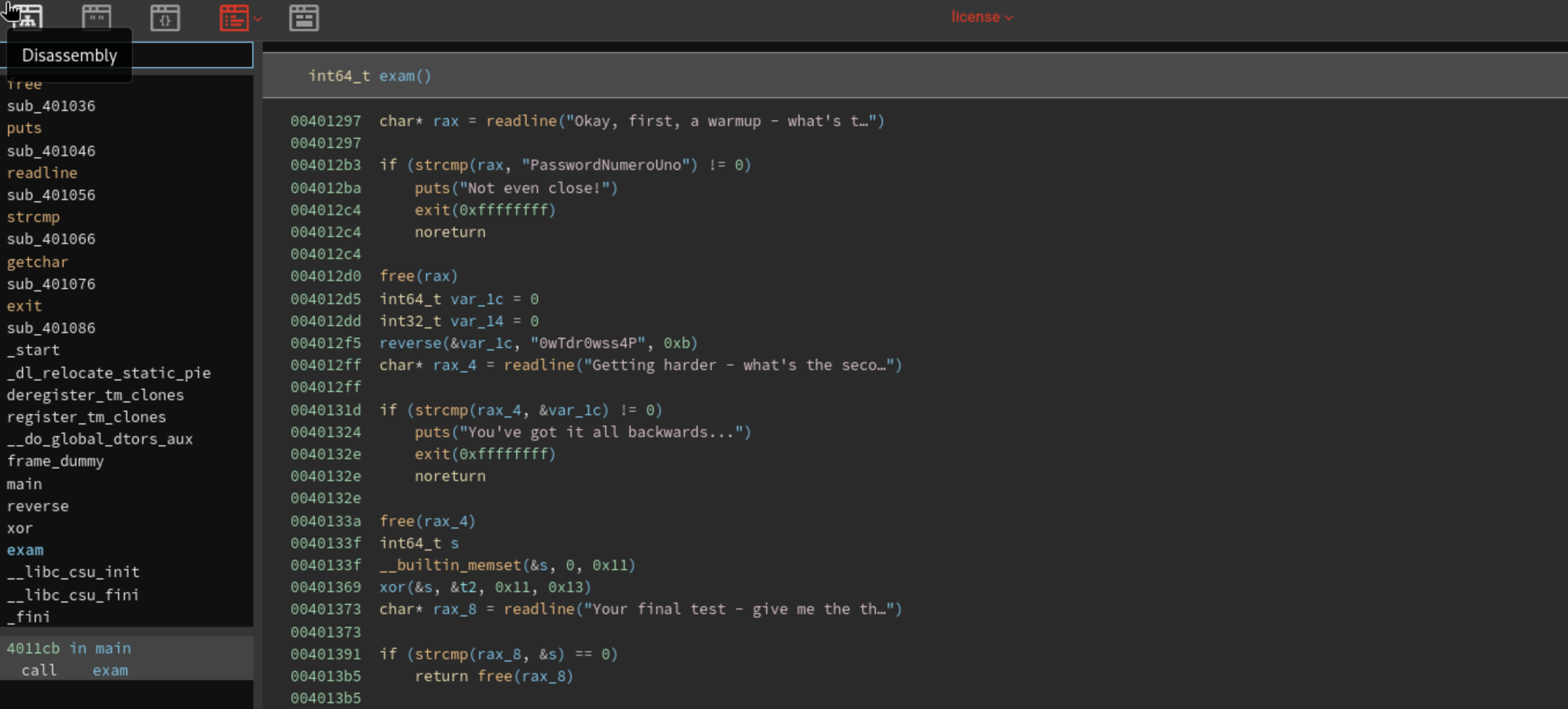This screenshot has height=709, width=1568.
Task: Select __libc_csu_init in the function list
Action: pos(73,571)
